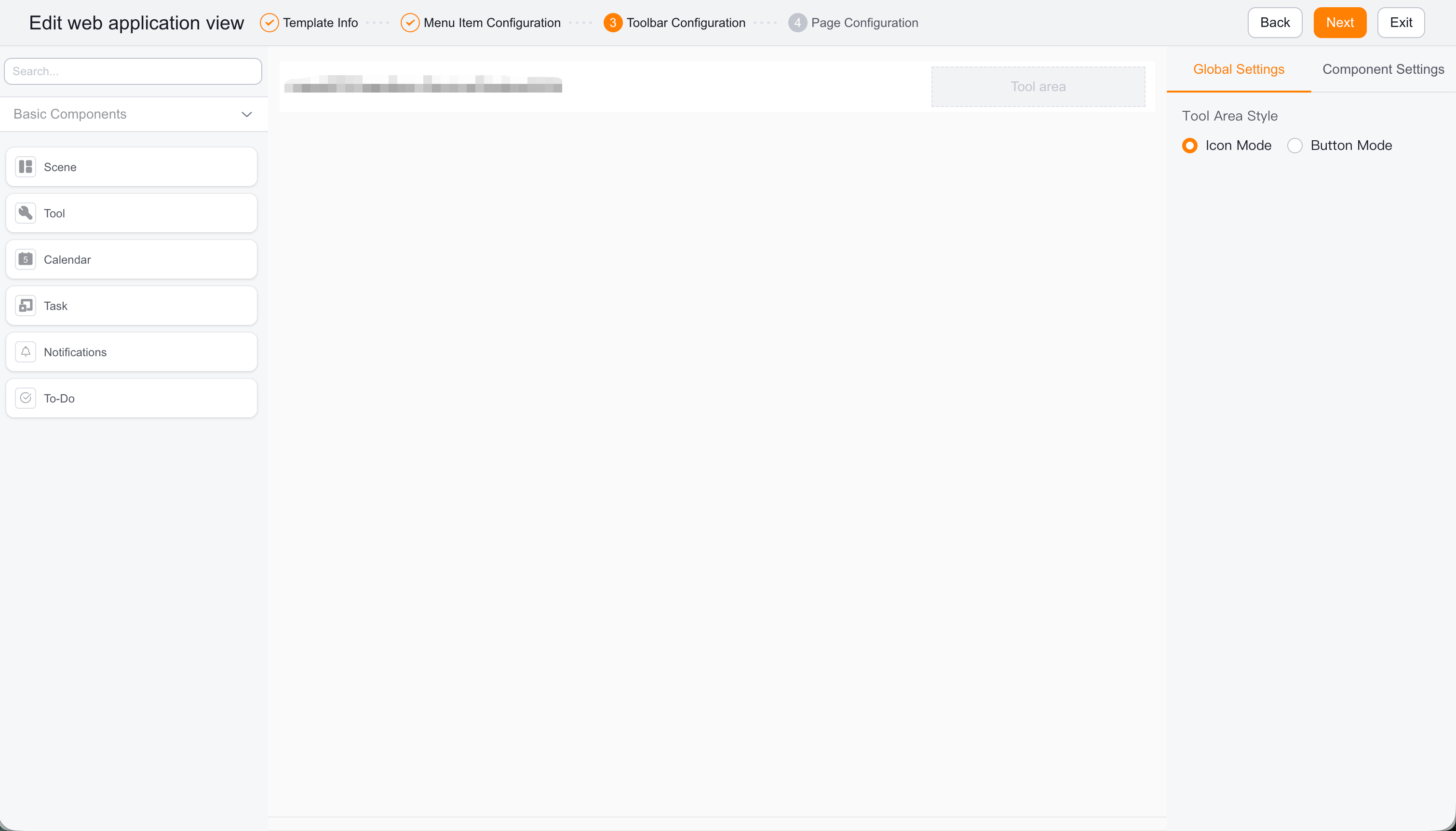
Task: Open Toolbar Configuration step label
Action: 686,23
